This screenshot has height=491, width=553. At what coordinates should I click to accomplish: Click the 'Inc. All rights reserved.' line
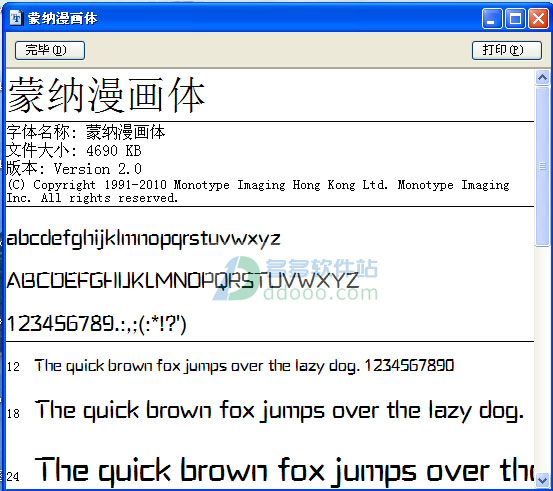pyautogui.click(x=92, y=198)
